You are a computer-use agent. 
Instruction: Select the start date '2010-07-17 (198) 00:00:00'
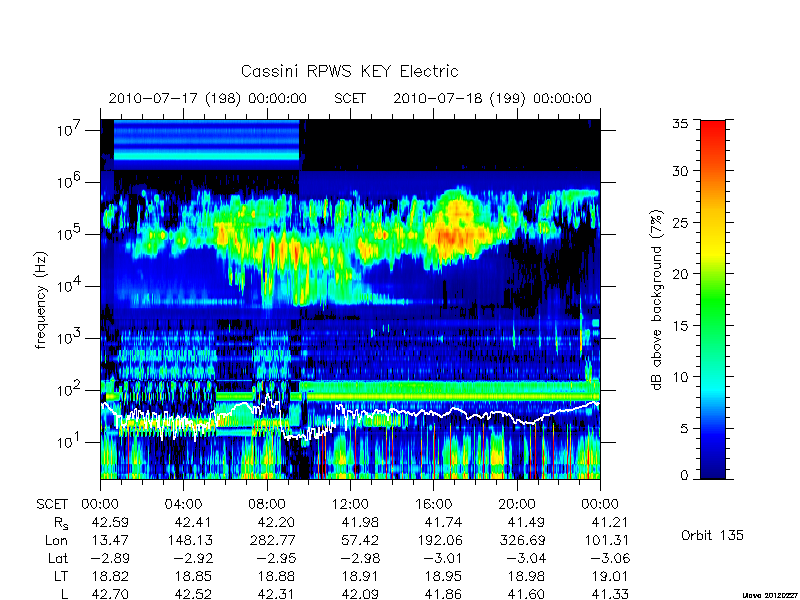click(208, 98)
